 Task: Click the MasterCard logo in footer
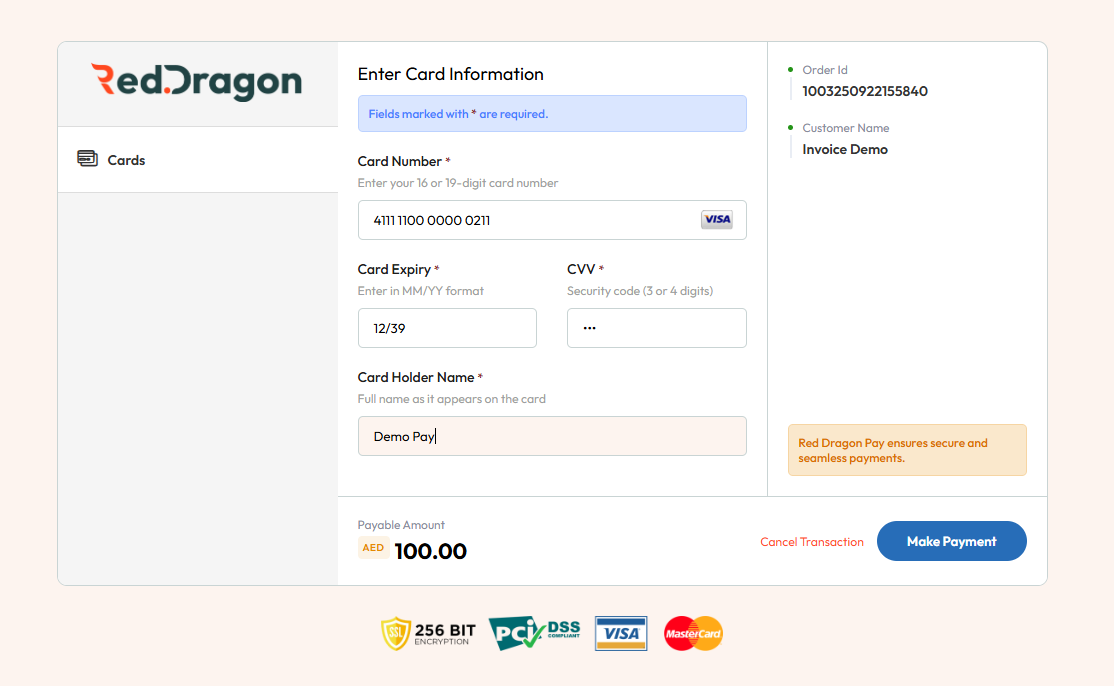[693, 633]
